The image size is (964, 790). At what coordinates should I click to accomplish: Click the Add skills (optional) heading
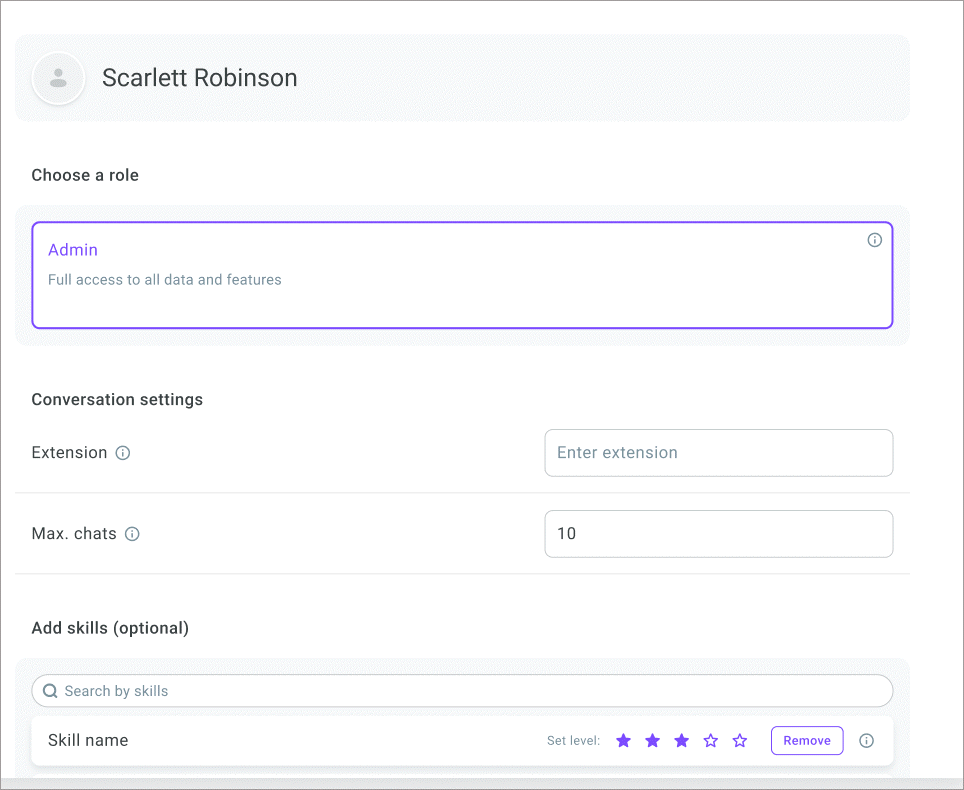click(x=110, y=628)
